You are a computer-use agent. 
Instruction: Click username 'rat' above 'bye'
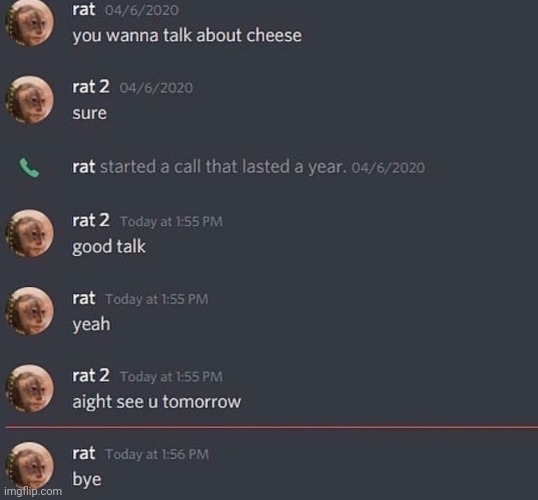pos(83,453)
